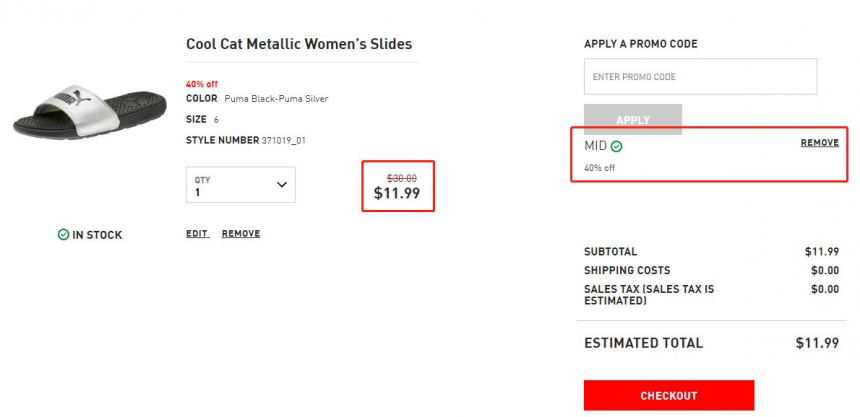The width and height of the screenshot is (860, 417).
Task: Click the Puma Black-Puma Silver color text
Action: tap(276, 99)
